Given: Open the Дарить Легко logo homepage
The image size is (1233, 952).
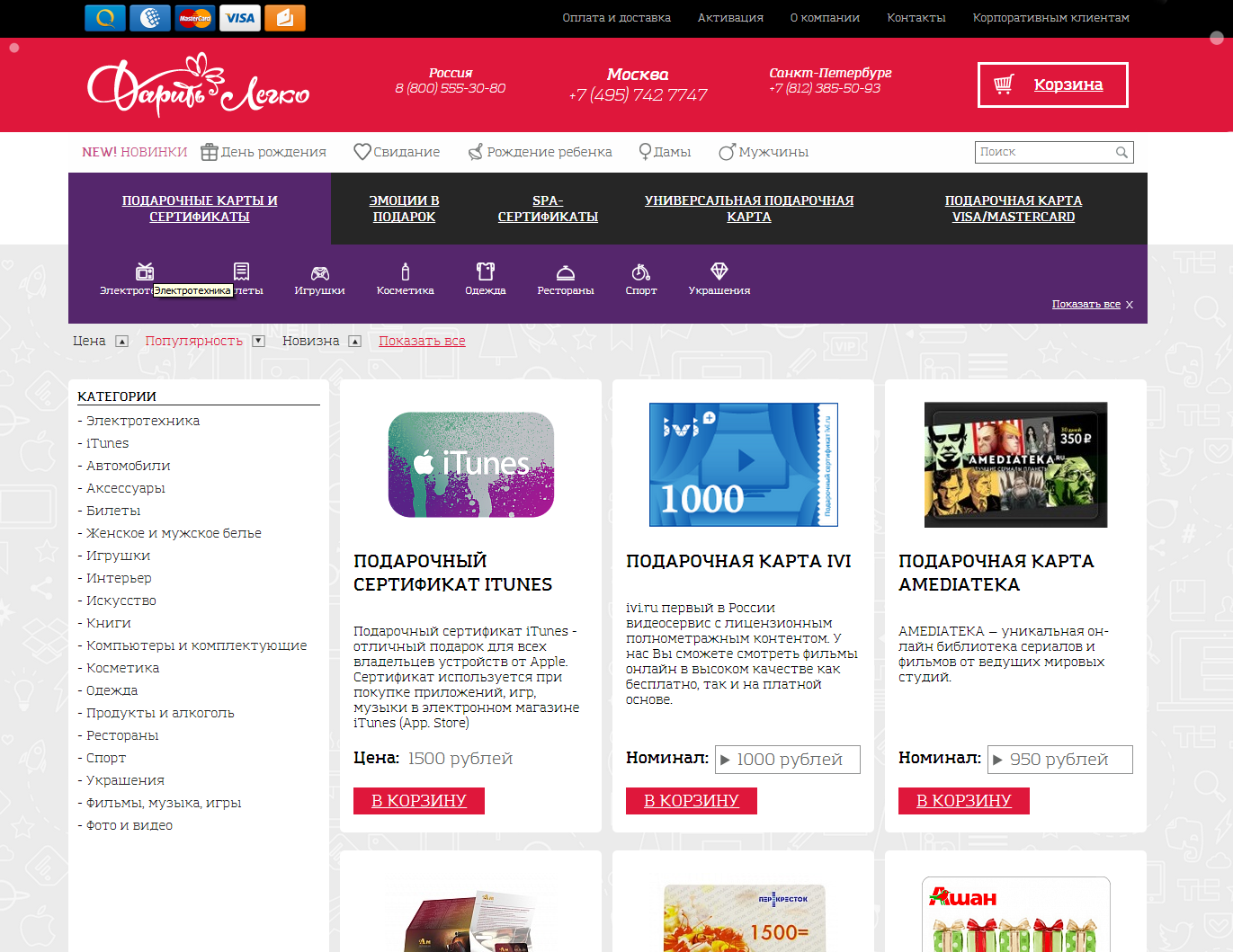Looking at the screenshot, I should point(198,85).
